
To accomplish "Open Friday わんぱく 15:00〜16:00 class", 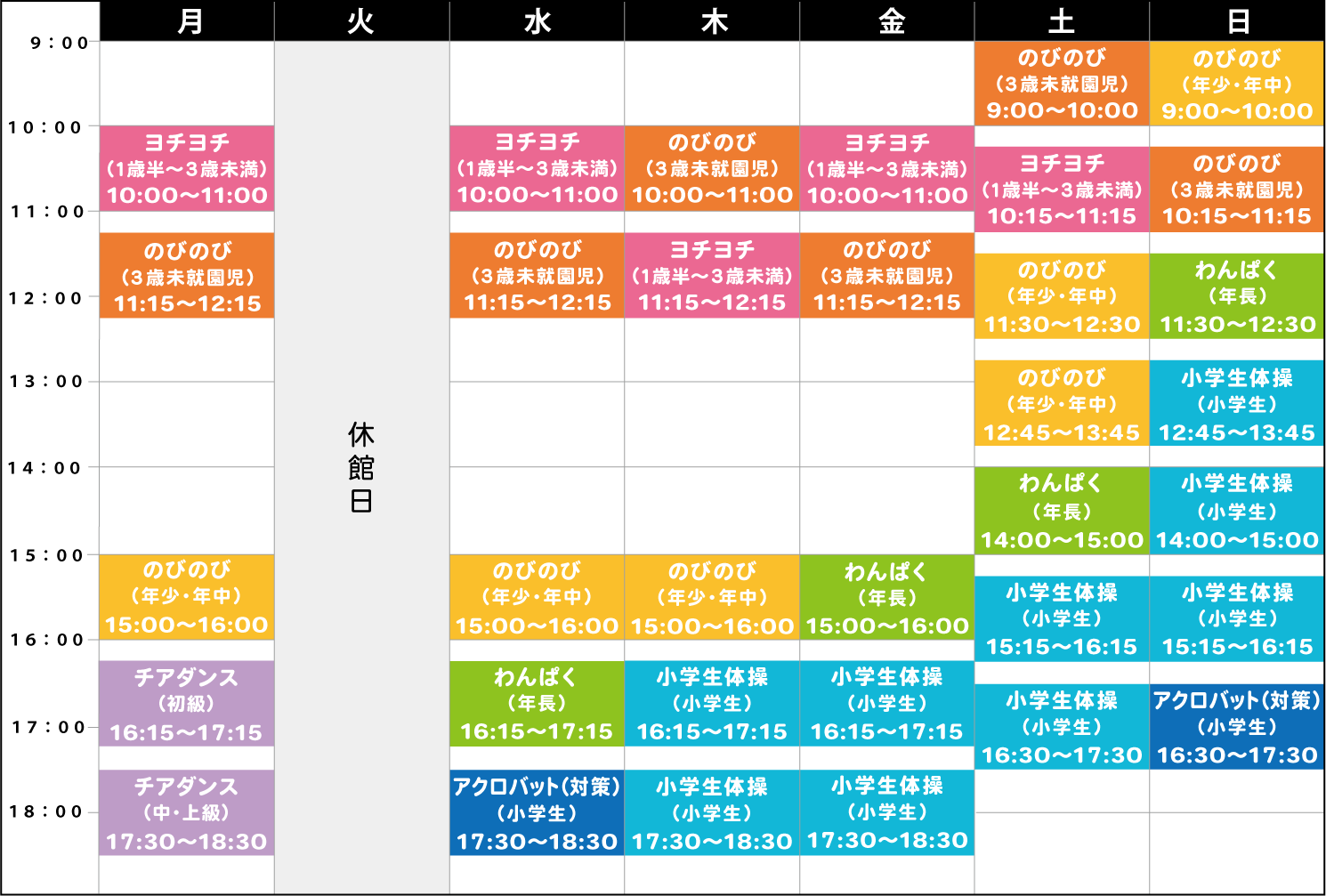I will click(x=887, y=597).
